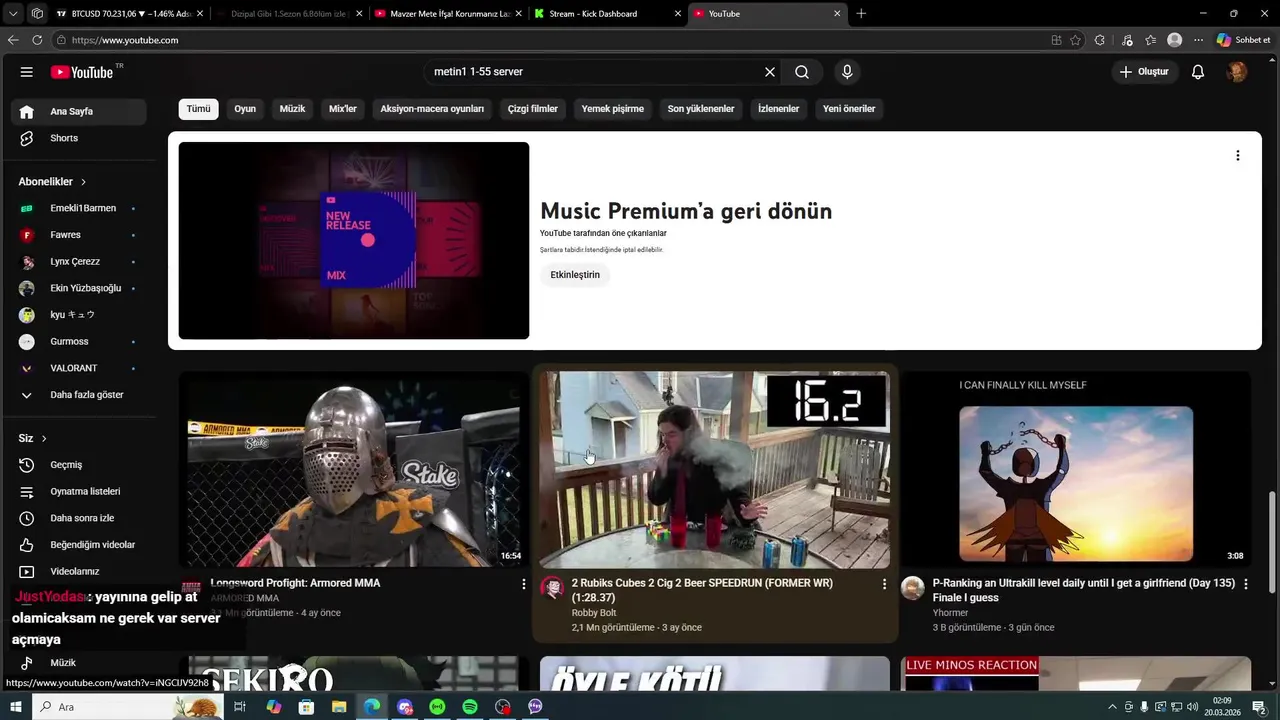Open Yhormer channel avatar
1280x720 pixels.
click(x=912, y=588)
